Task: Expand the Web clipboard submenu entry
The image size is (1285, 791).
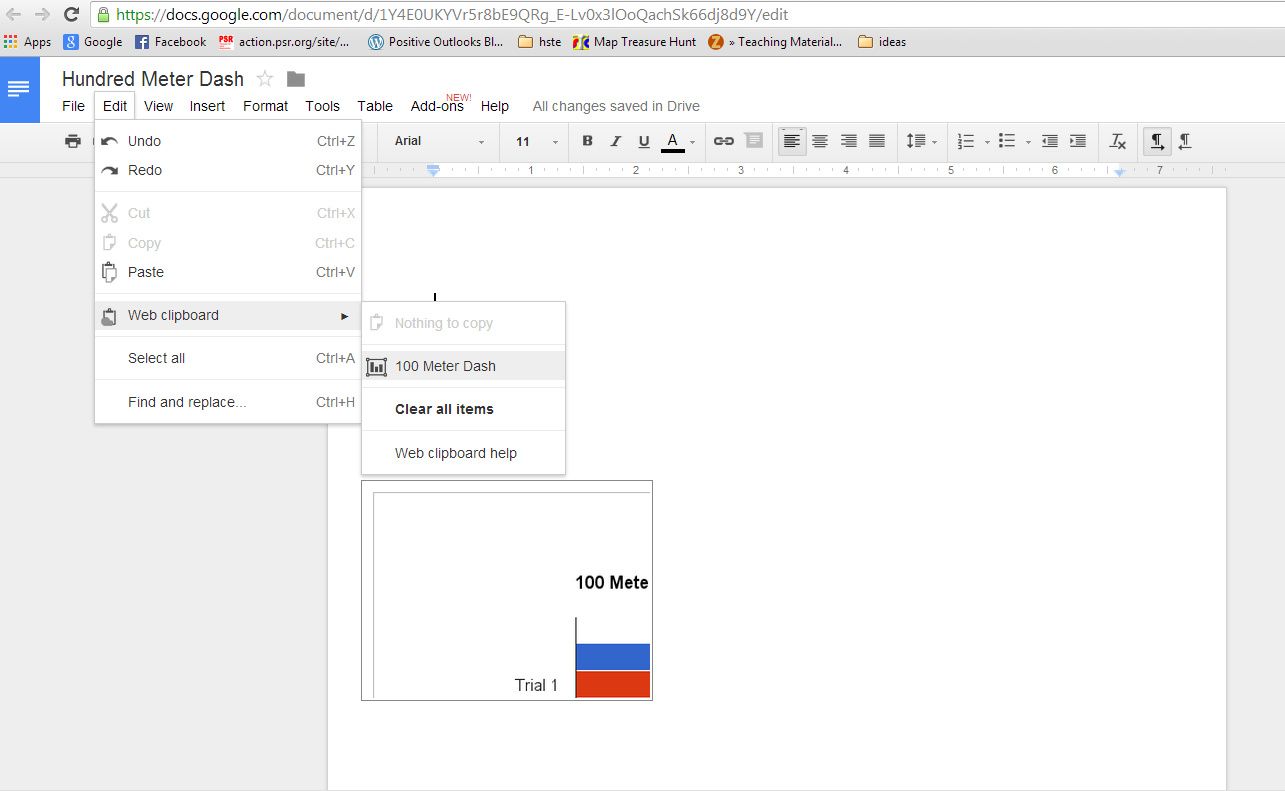Action: click(228, 315)
